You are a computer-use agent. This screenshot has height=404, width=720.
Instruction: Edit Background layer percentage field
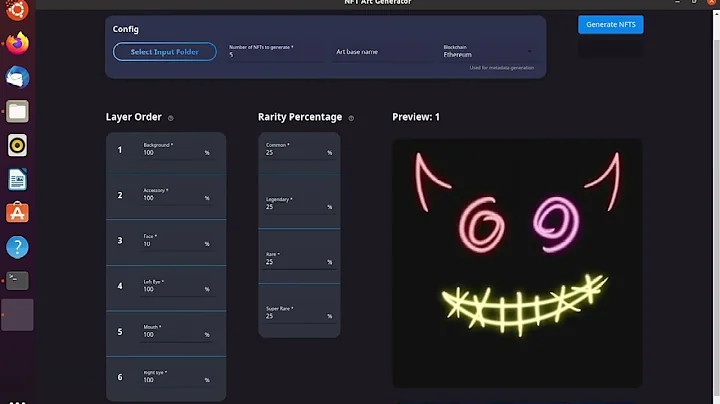pyautogui.click(x=177, y=150)
